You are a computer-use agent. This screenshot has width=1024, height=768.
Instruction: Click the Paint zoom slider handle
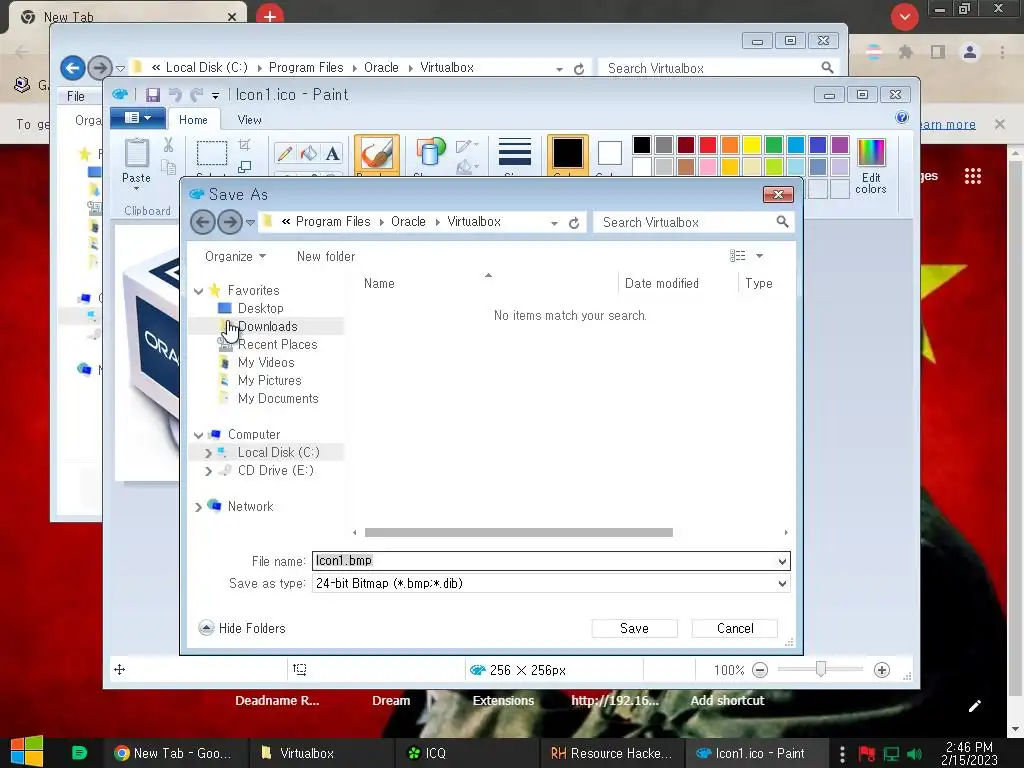click(x=821, y=669)
